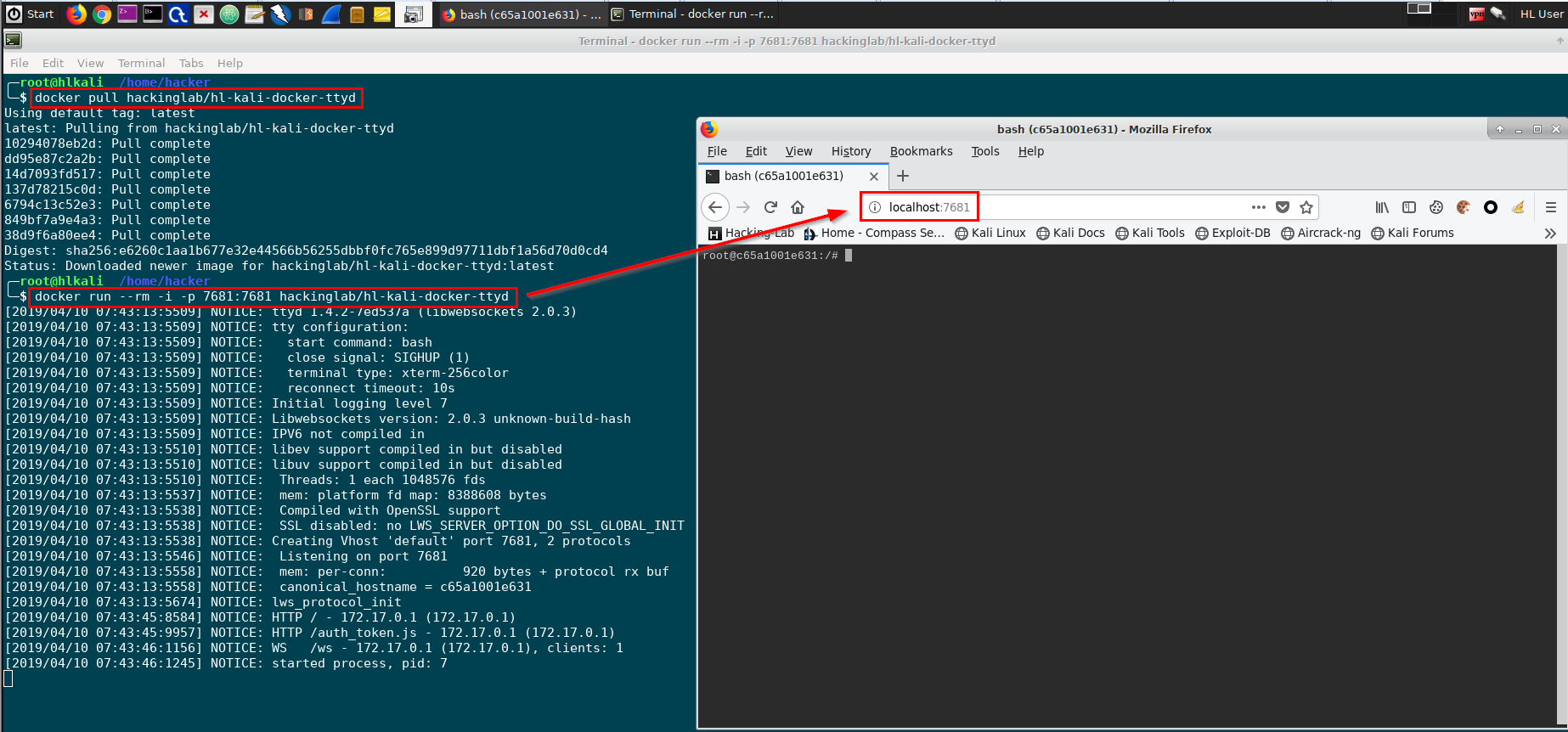Go to Firefox home page

pyautogui.click(x=798, y=207)
